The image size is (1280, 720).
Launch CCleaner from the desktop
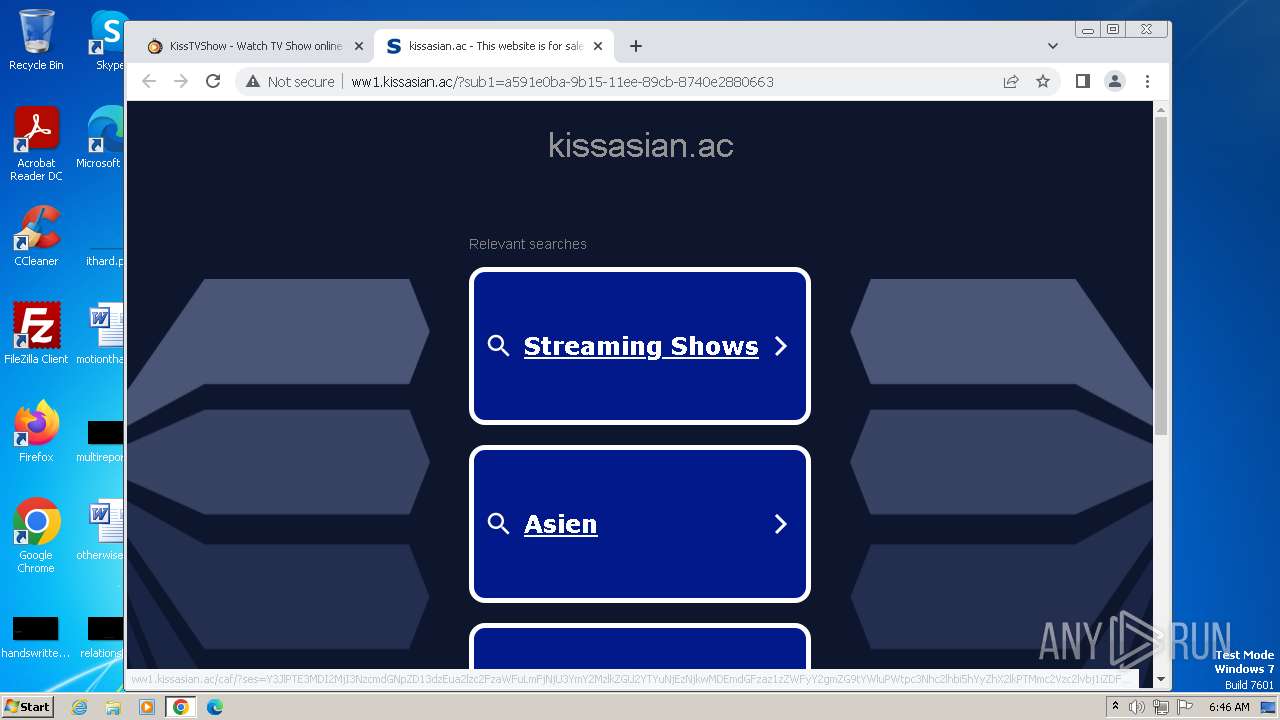pyautogui.click(x=36, y=236)
